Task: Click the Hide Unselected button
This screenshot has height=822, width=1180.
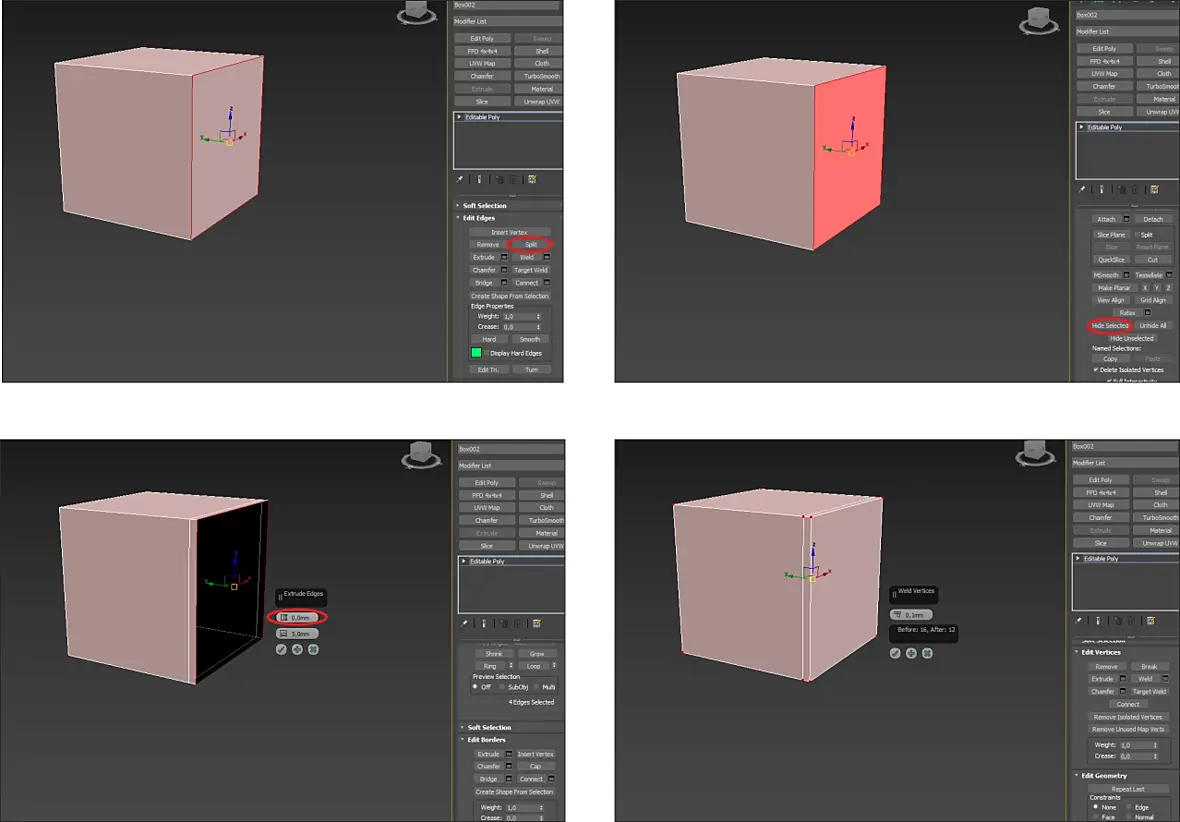Action: pyautogui.click(x=1131, y=339)
